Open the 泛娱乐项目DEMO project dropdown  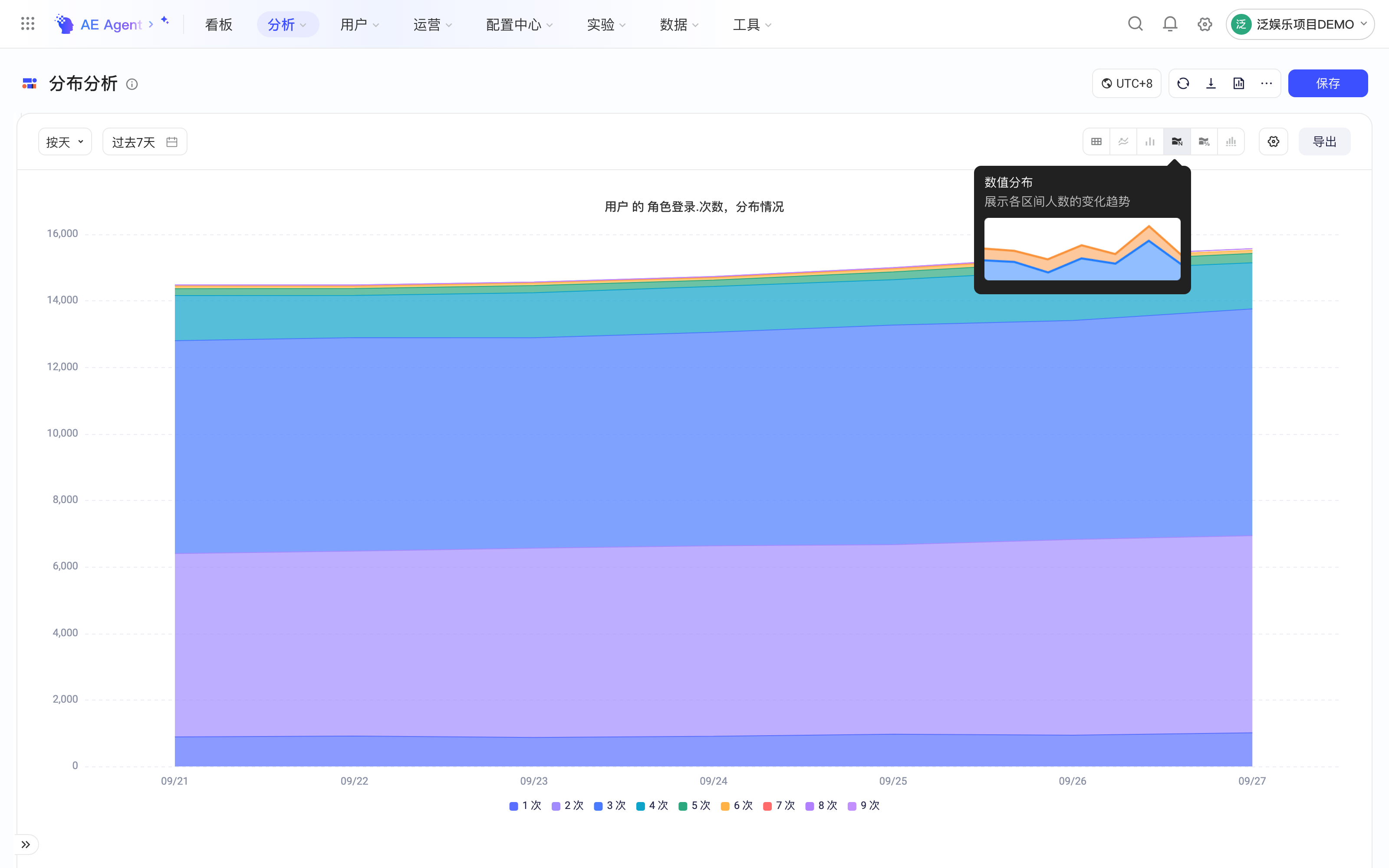pos(1300,24)
